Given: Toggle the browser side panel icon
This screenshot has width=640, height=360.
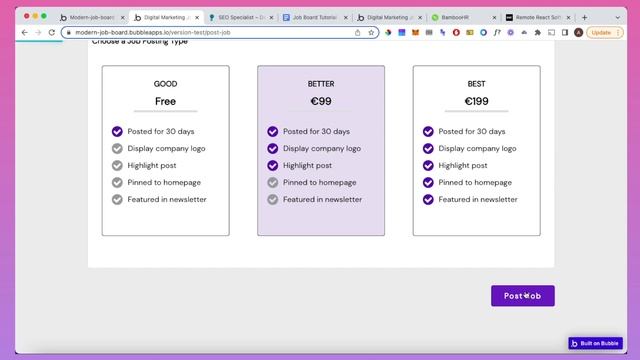Looking at the screenshot, I should (565, 32).
